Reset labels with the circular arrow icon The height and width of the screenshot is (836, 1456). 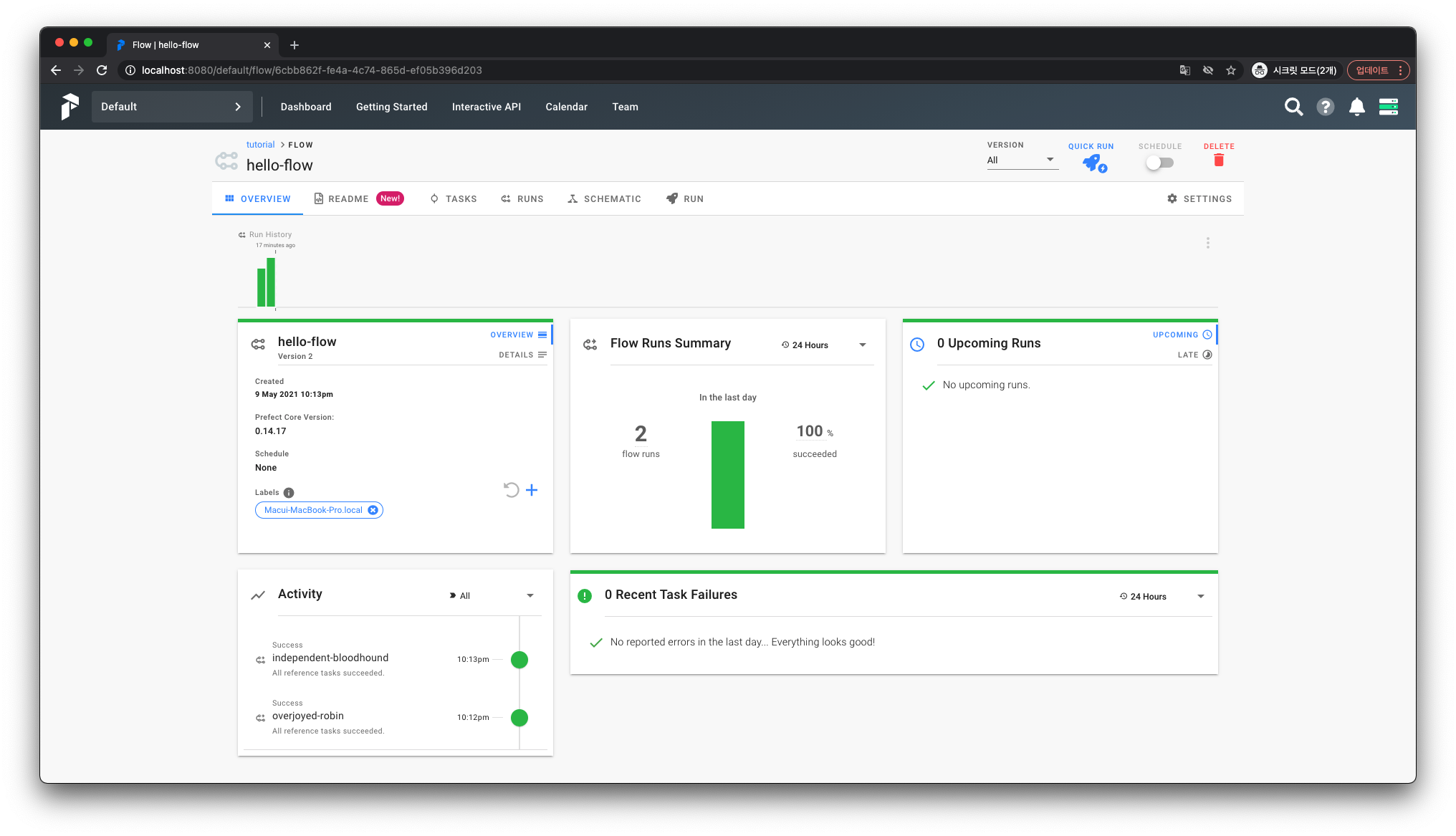[511, 490]
